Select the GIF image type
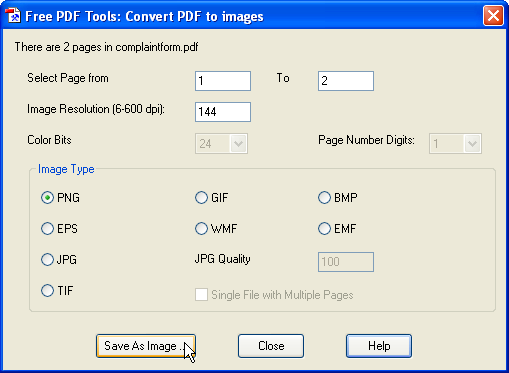Screen dimensions: 509x373 [x=201, y=198]
